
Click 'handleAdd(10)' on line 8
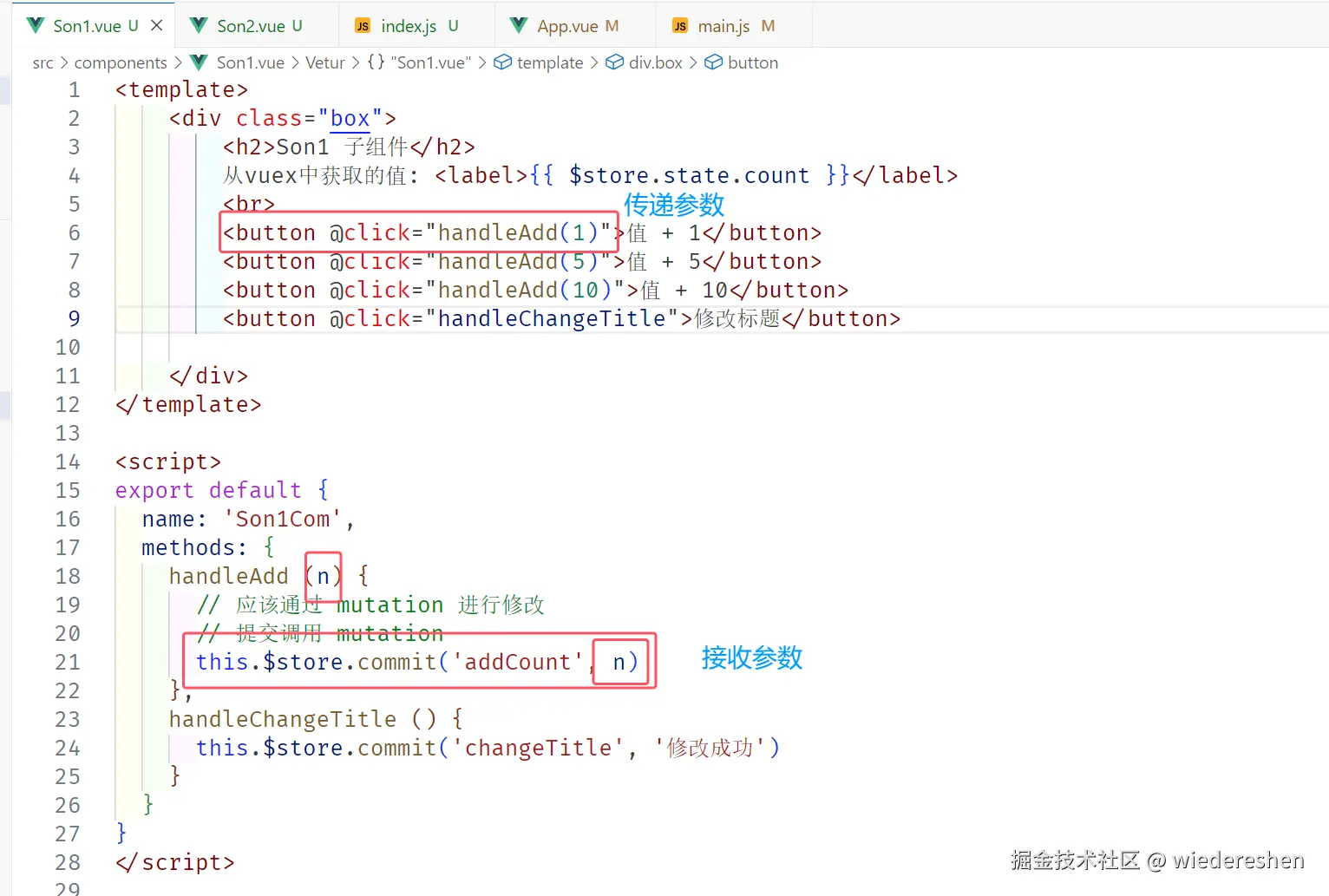click(x=526, y=291)
